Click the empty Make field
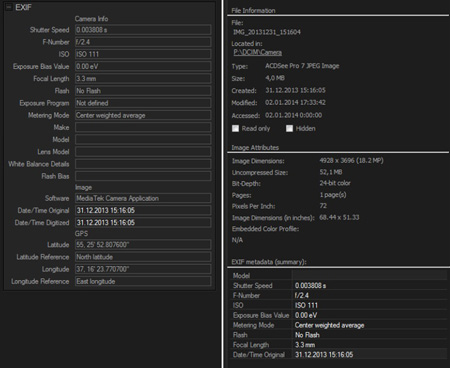The image size is (450, 368). [143, 127]
